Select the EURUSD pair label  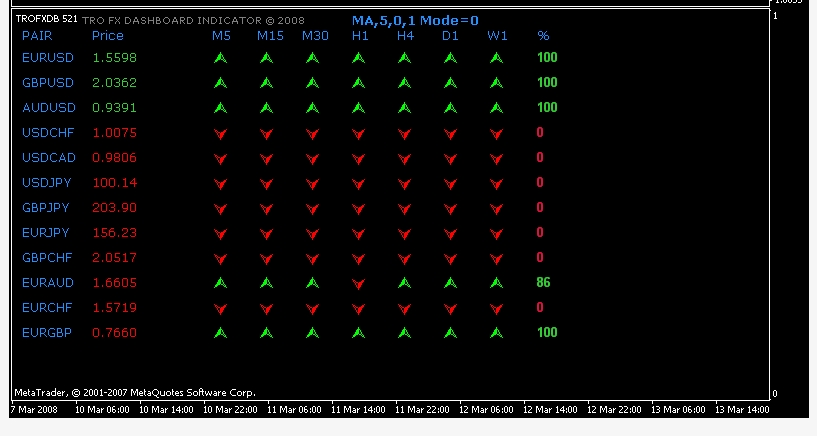47,58
